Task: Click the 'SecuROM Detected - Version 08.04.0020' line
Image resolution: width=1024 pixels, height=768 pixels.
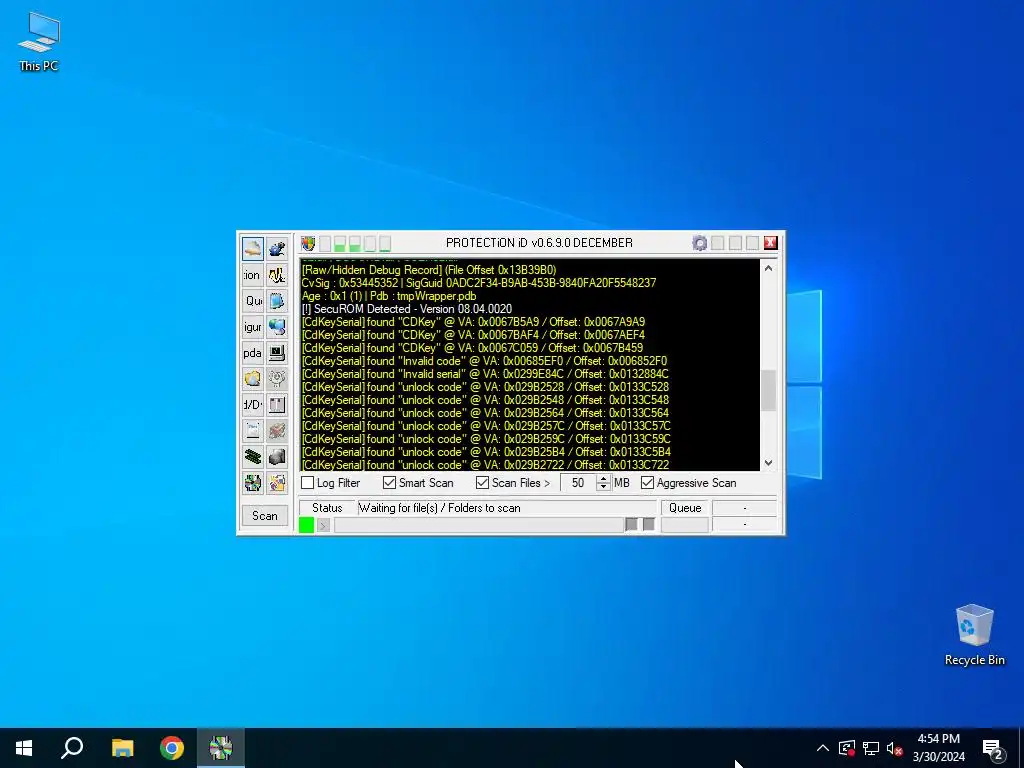Action: (x=406, y=309)
